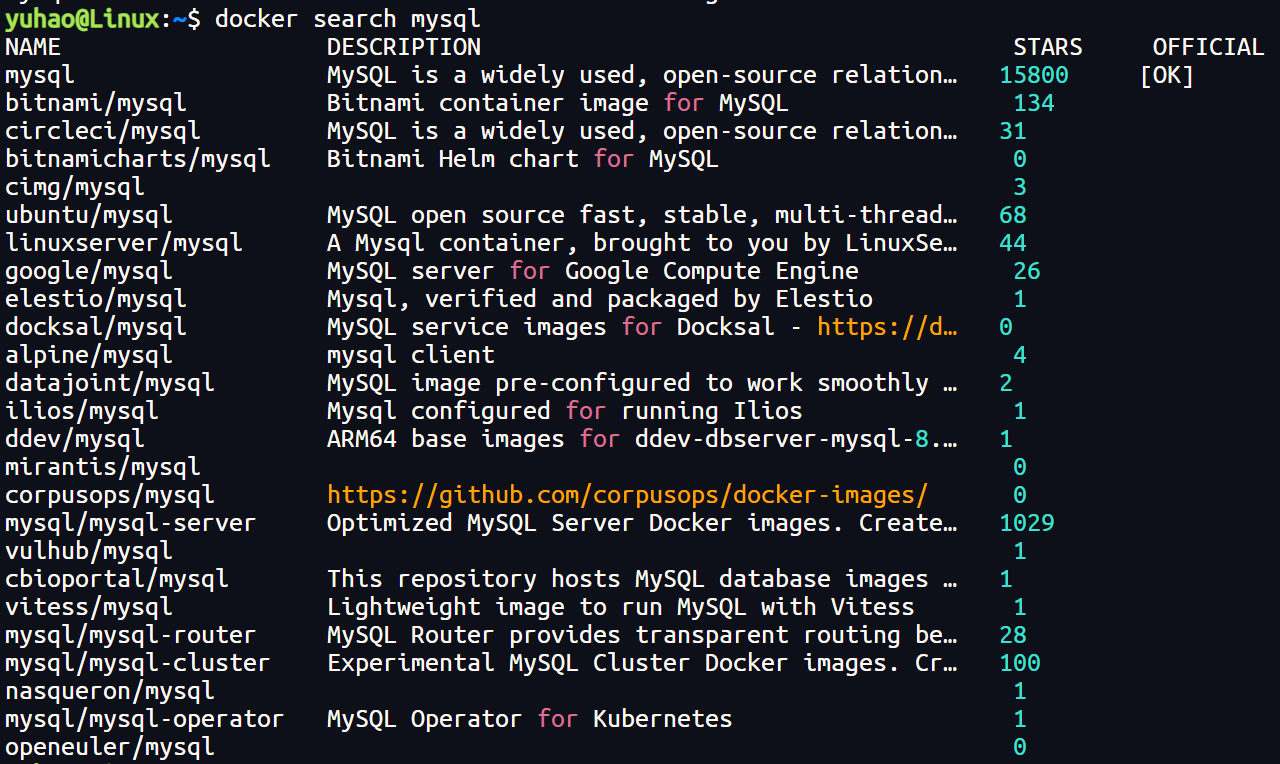The height and width of the screenshot is (764, 1280).
Task: Click the yuhao@Linux prompt text
Action: (81, 19)
